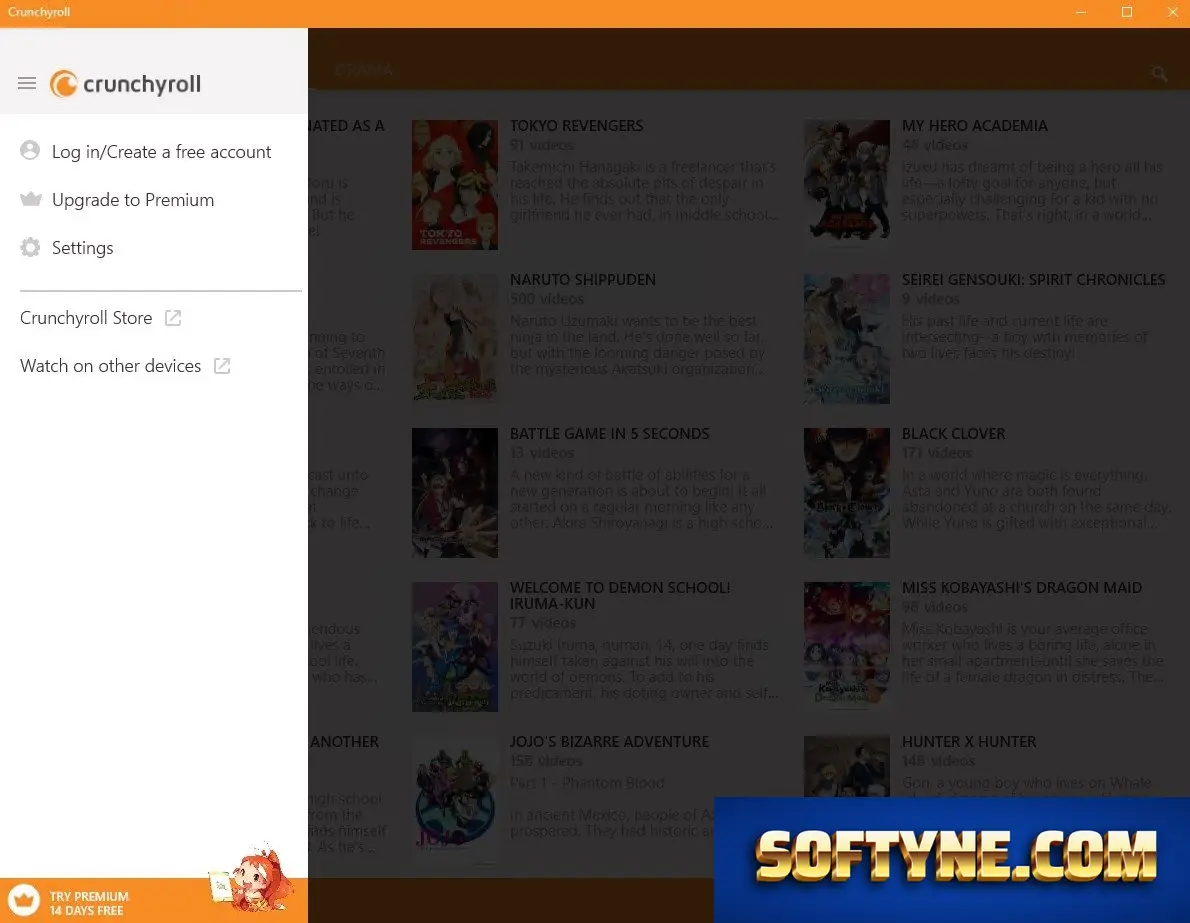Click the crown icon in Try Premium banner
The width and height of the screenshot is (1190, 923).
pyautogui.click(x=24, y=901)
